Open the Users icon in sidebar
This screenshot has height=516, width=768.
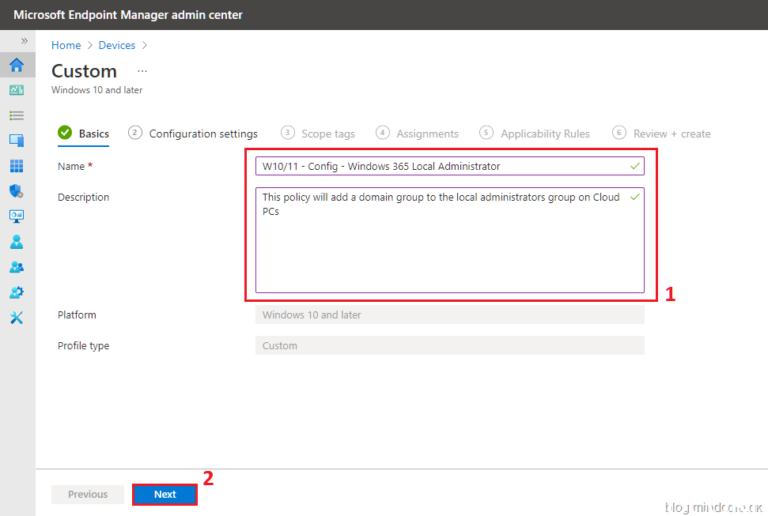coord(17,242)
